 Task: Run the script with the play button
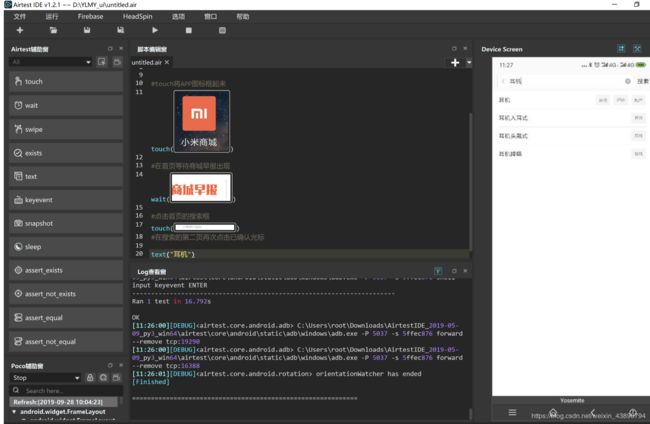tap(155, 30)
